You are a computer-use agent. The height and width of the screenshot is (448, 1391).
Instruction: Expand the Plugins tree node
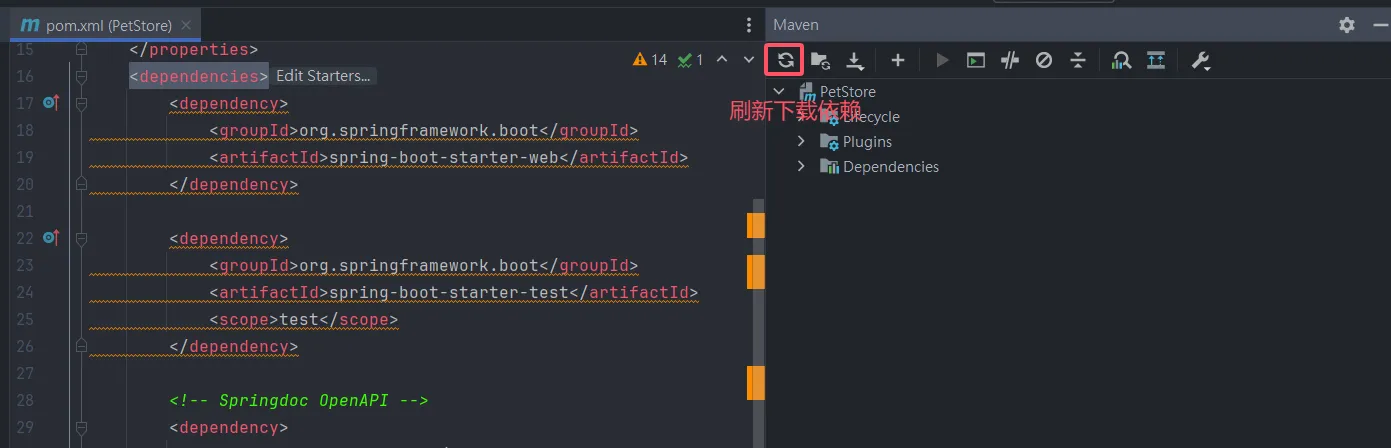(801, 141)
